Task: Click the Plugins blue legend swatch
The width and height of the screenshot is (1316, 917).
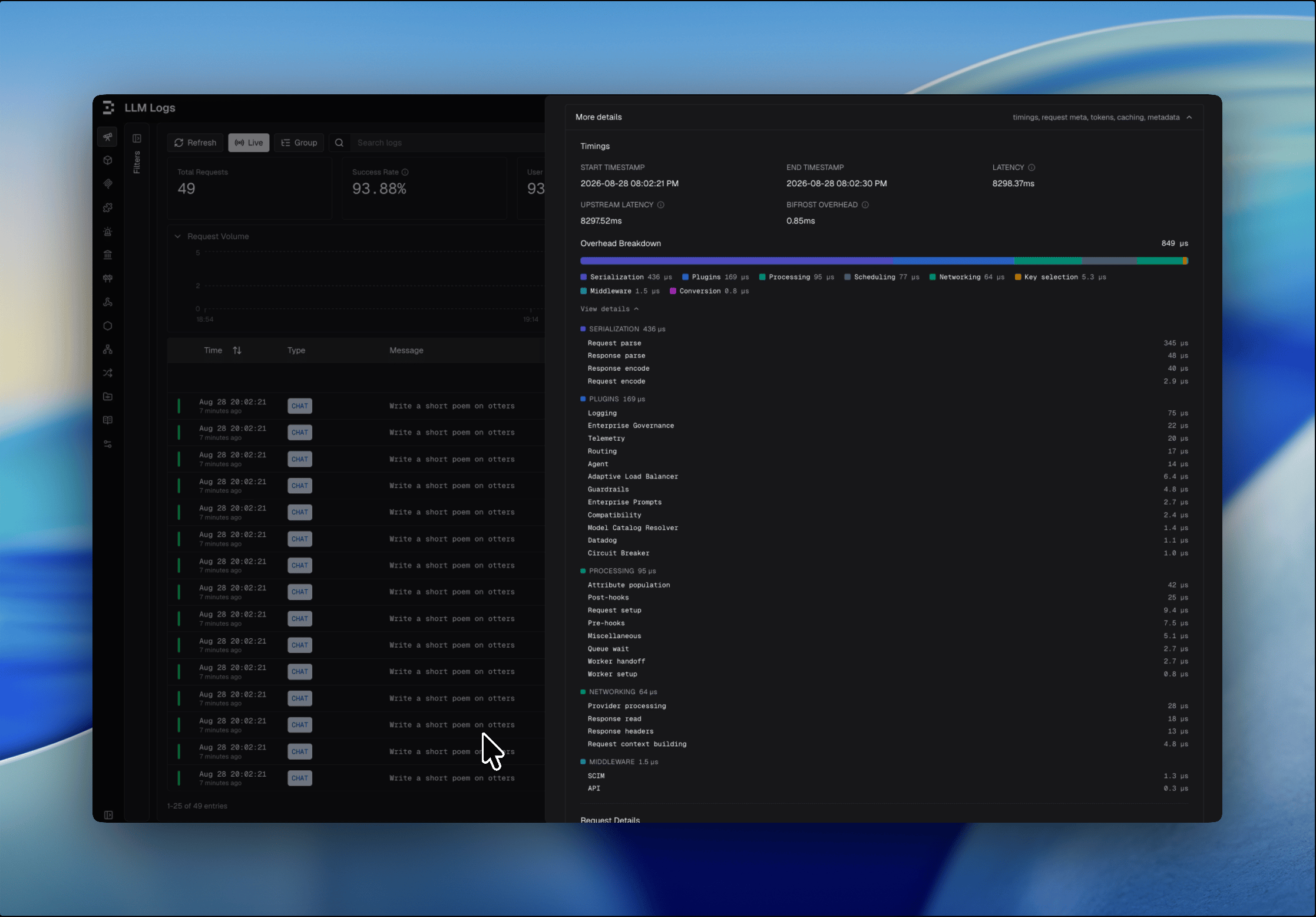Action: 685,277
